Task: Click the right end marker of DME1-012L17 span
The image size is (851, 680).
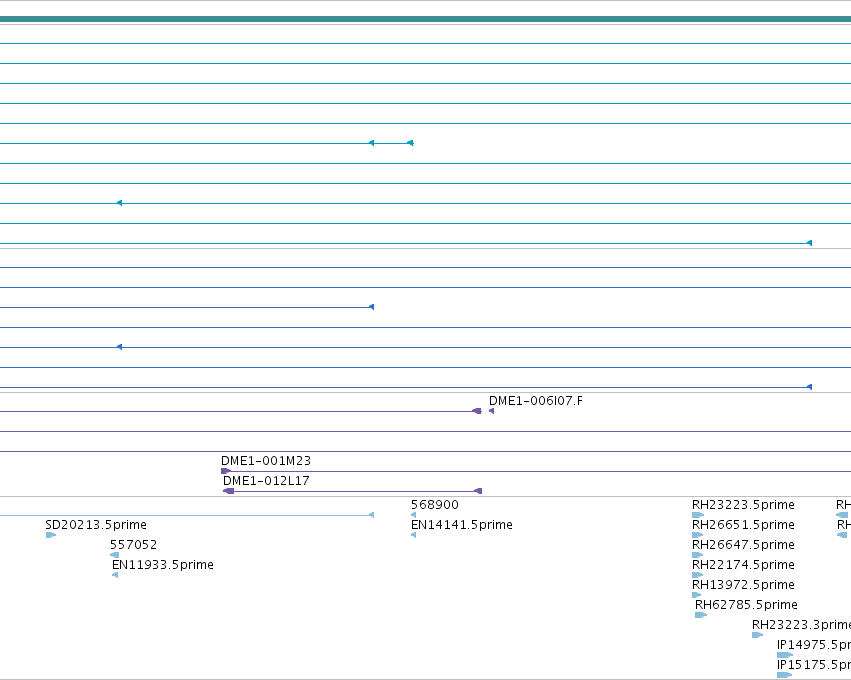Action: 478,491
